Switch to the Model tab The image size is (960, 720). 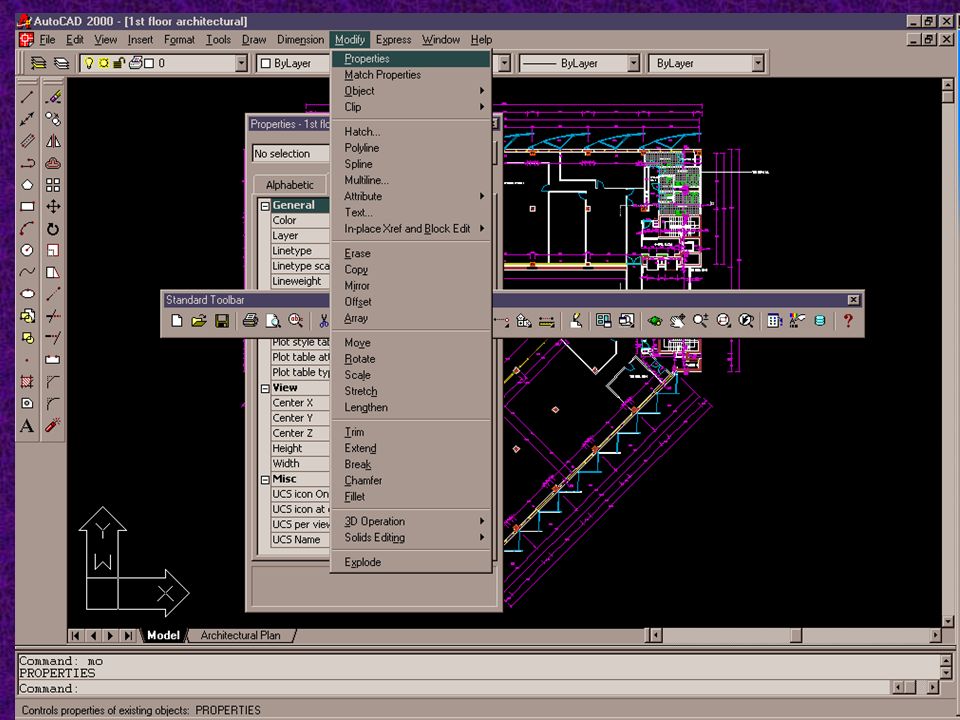click(163, 635)
